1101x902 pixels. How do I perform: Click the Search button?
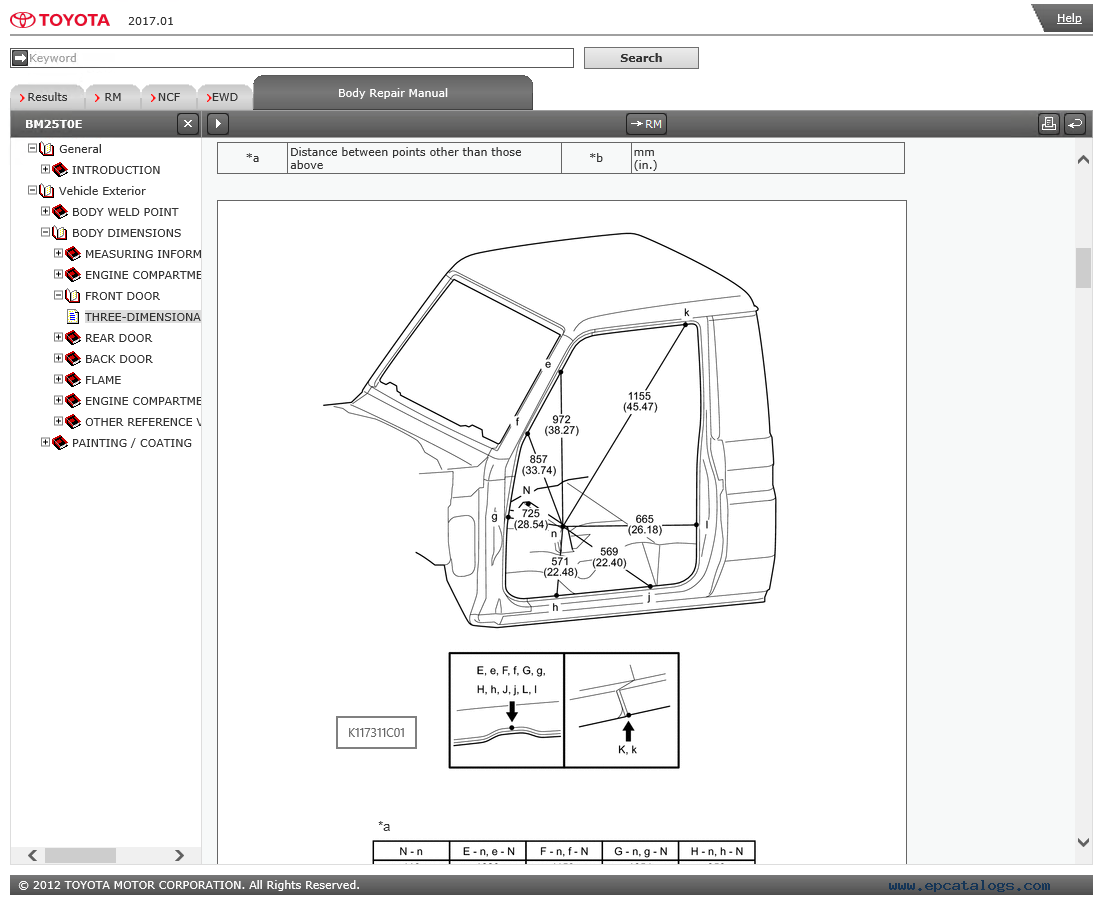click(641, 58)
